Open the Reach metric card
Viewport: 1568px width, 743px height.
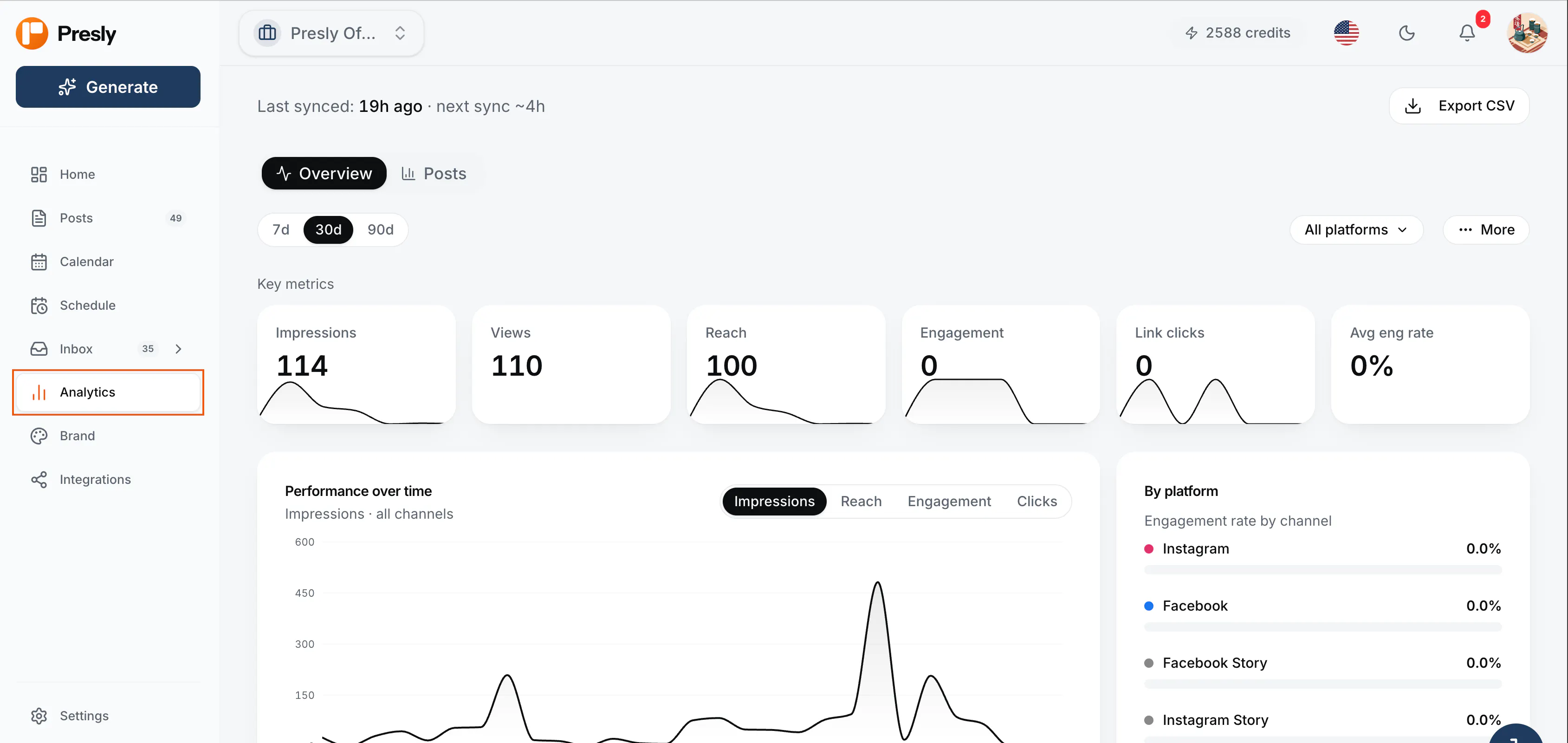[786, 365]
